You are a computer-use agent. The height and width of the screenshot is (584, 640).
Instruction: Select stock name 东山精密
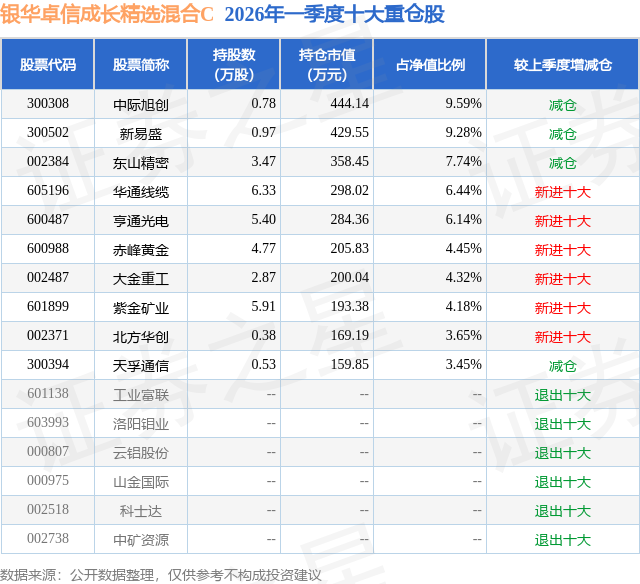tap(141, 163)
